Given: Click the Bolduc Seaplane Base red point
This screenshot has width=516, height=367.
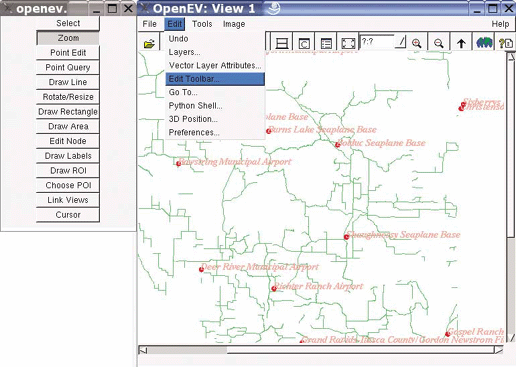Looking at the screenshot, I should pyautogui.click(x=337, y=145).
